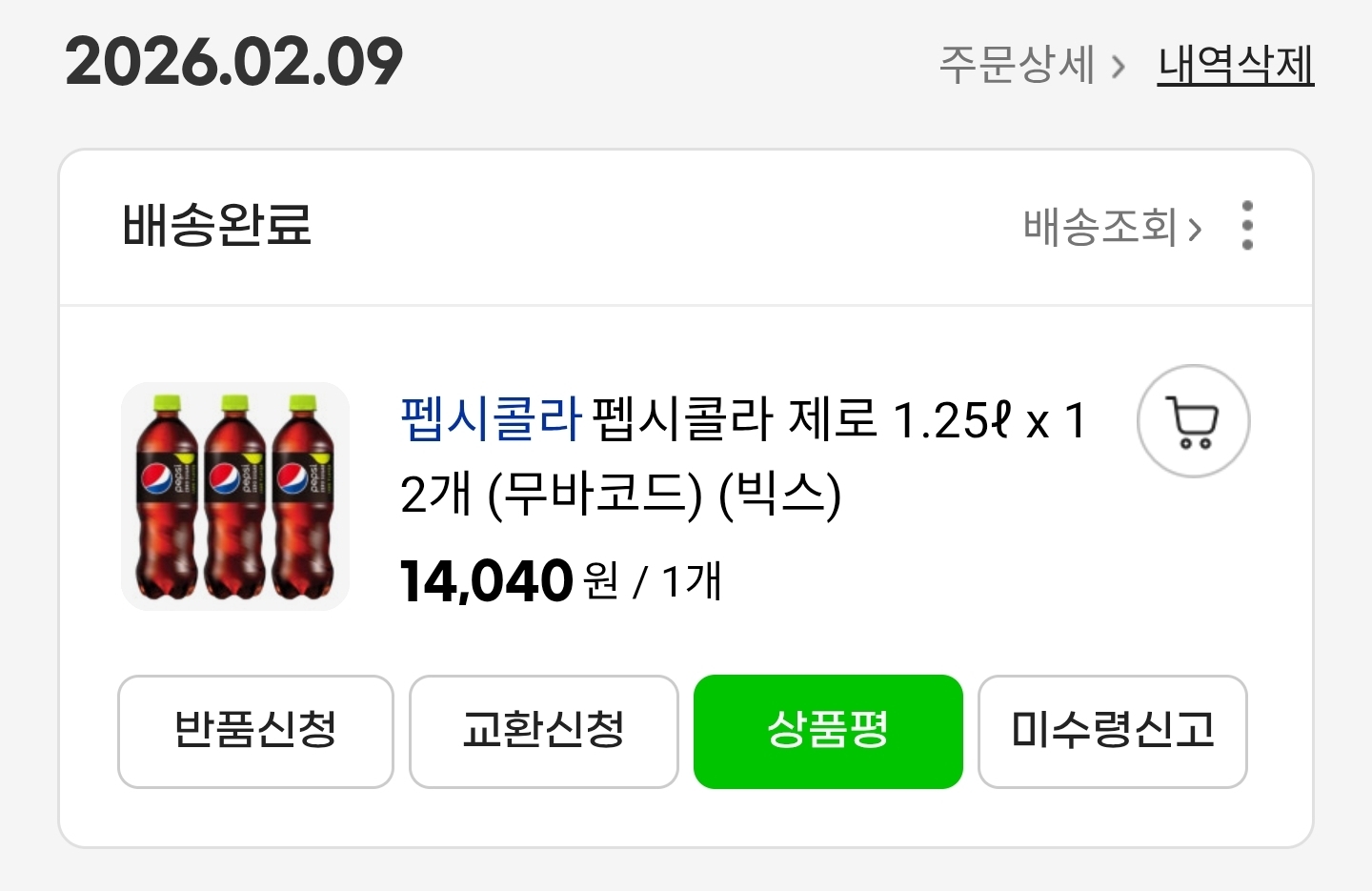Screen dimensions: 1372x891
Task: Report non-receipt with 미수령신고
Action: (1112, 731)
